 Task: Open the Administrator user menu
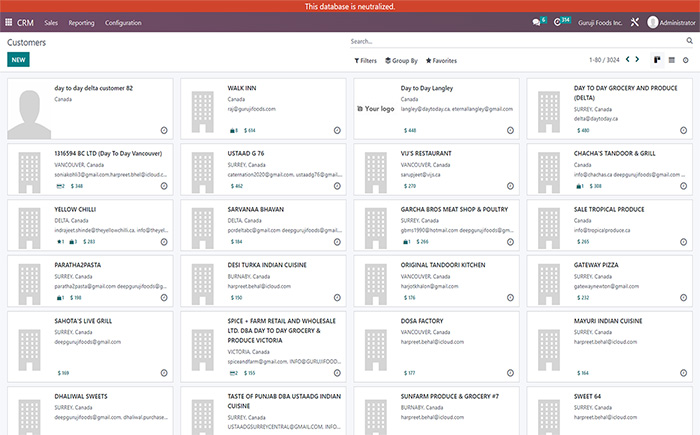[x=671, y=22]
